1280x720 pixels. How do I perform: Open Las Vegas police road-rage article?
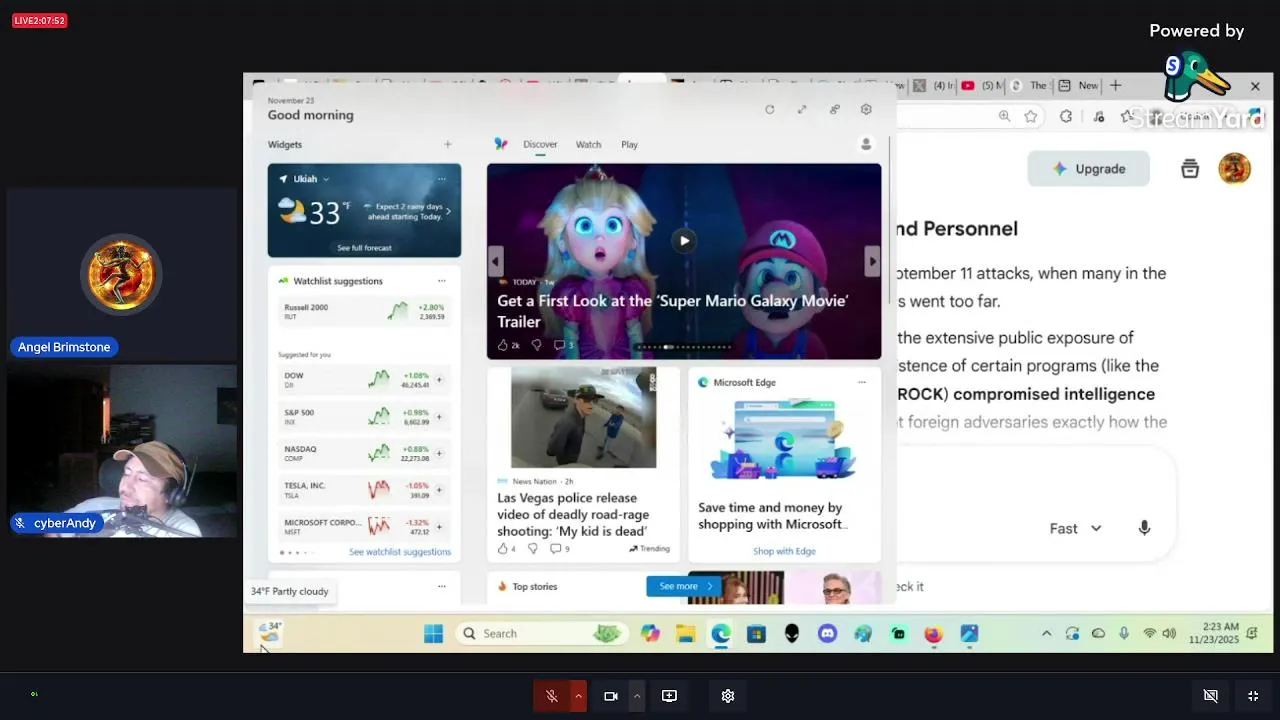[572, 514]
